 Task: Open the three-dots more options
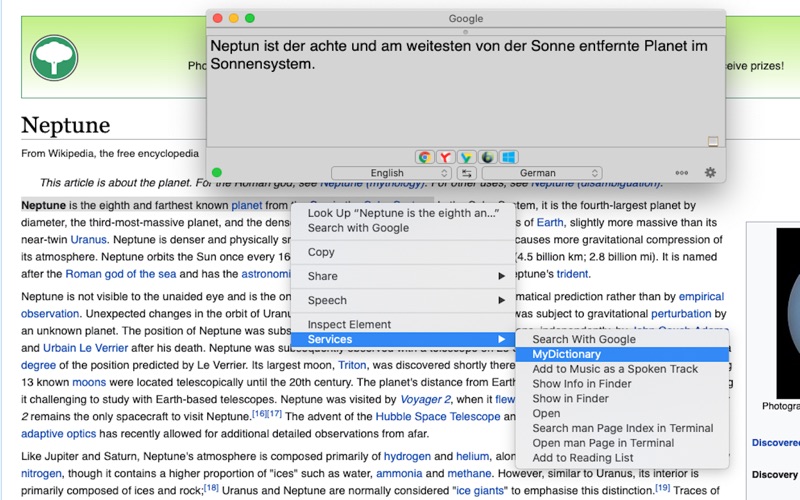tap(681, 173)
